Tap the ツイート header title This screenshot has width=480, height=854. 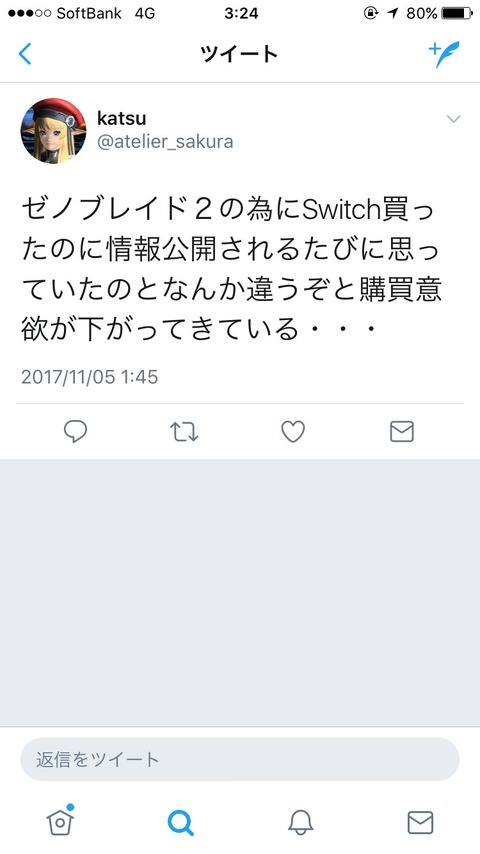pos(239,54)
